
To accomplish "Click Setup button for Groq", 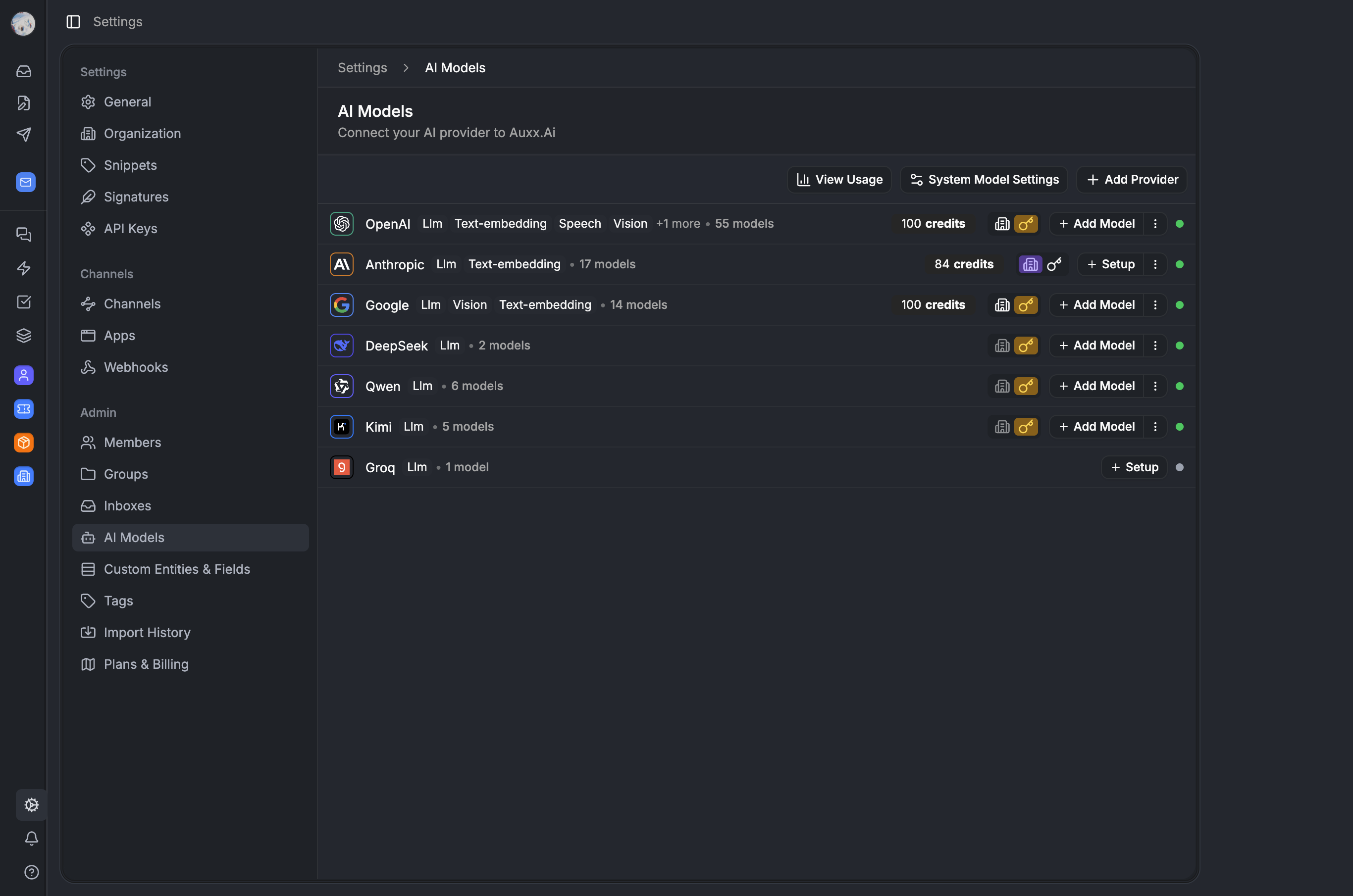I will [x=1134, y=467].
